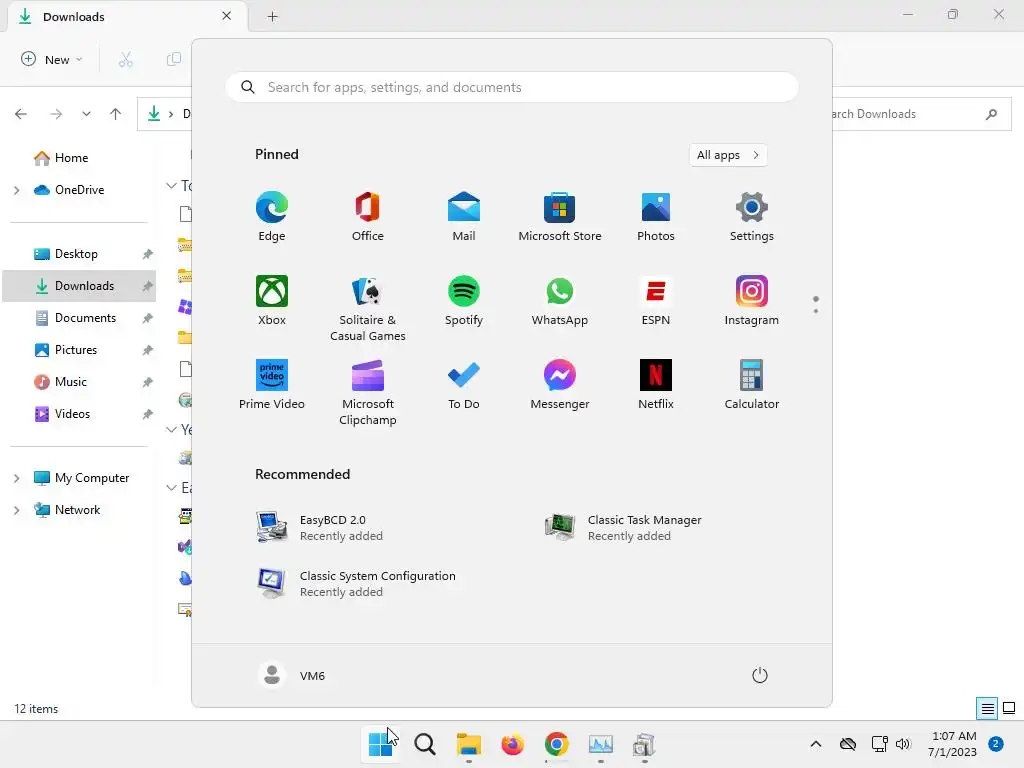Viewport: 1024px width, 768px height.
Task: Launch the To Do app
Action: [464, 384]
